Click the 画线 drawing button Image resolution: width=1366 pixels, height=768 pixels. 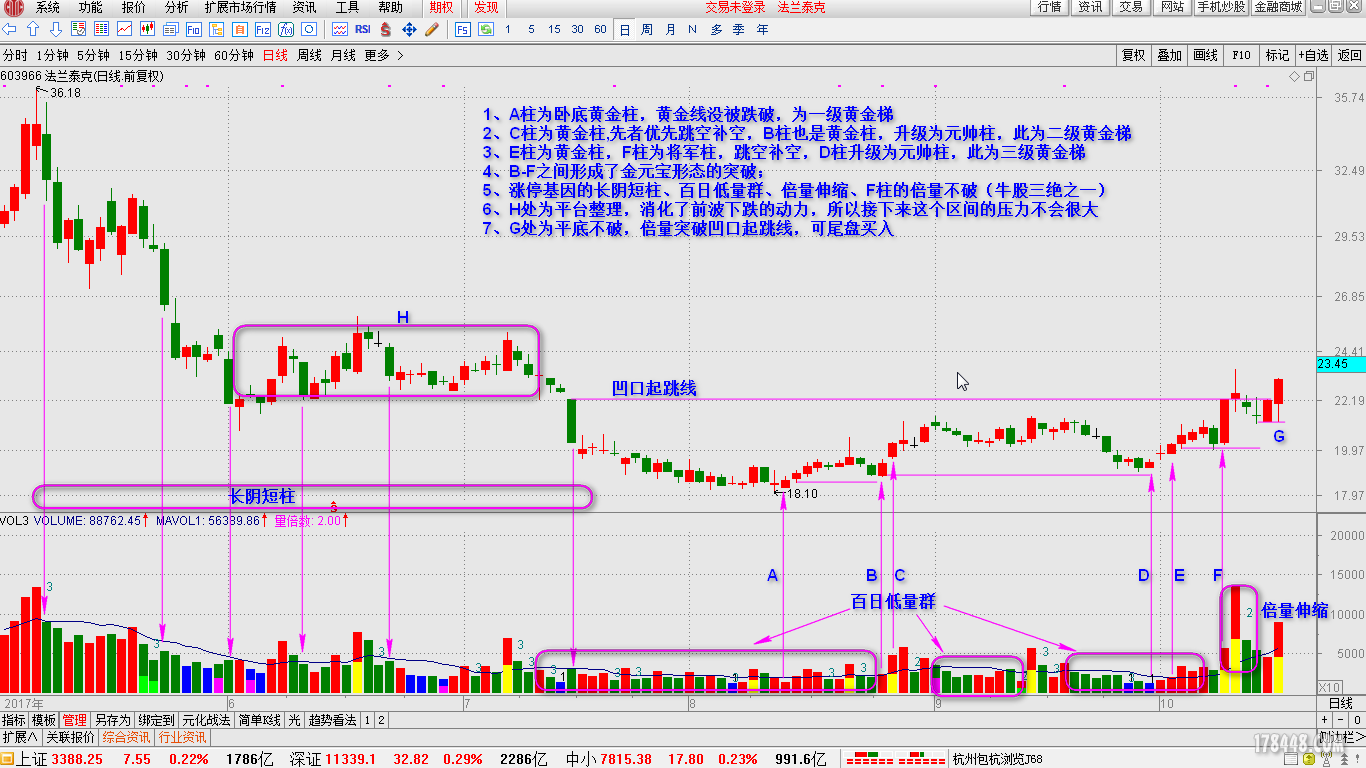[1205, 56]
